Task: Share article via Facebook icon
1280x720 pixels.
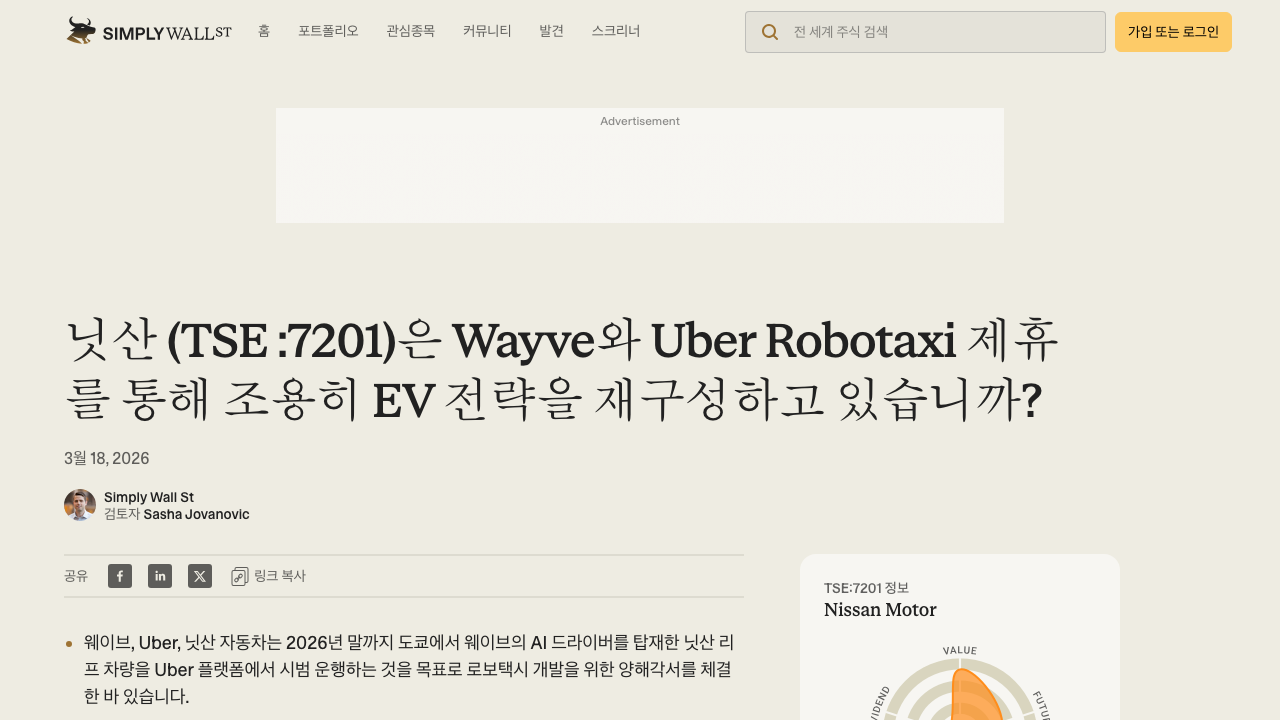Action: [x=120, y=576]
